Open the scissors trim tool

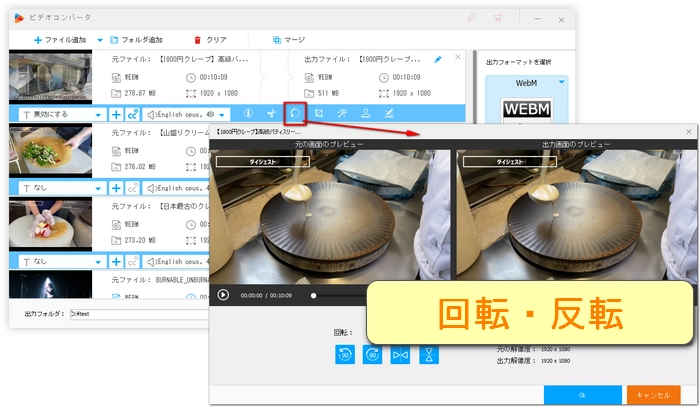coord(271,114)
